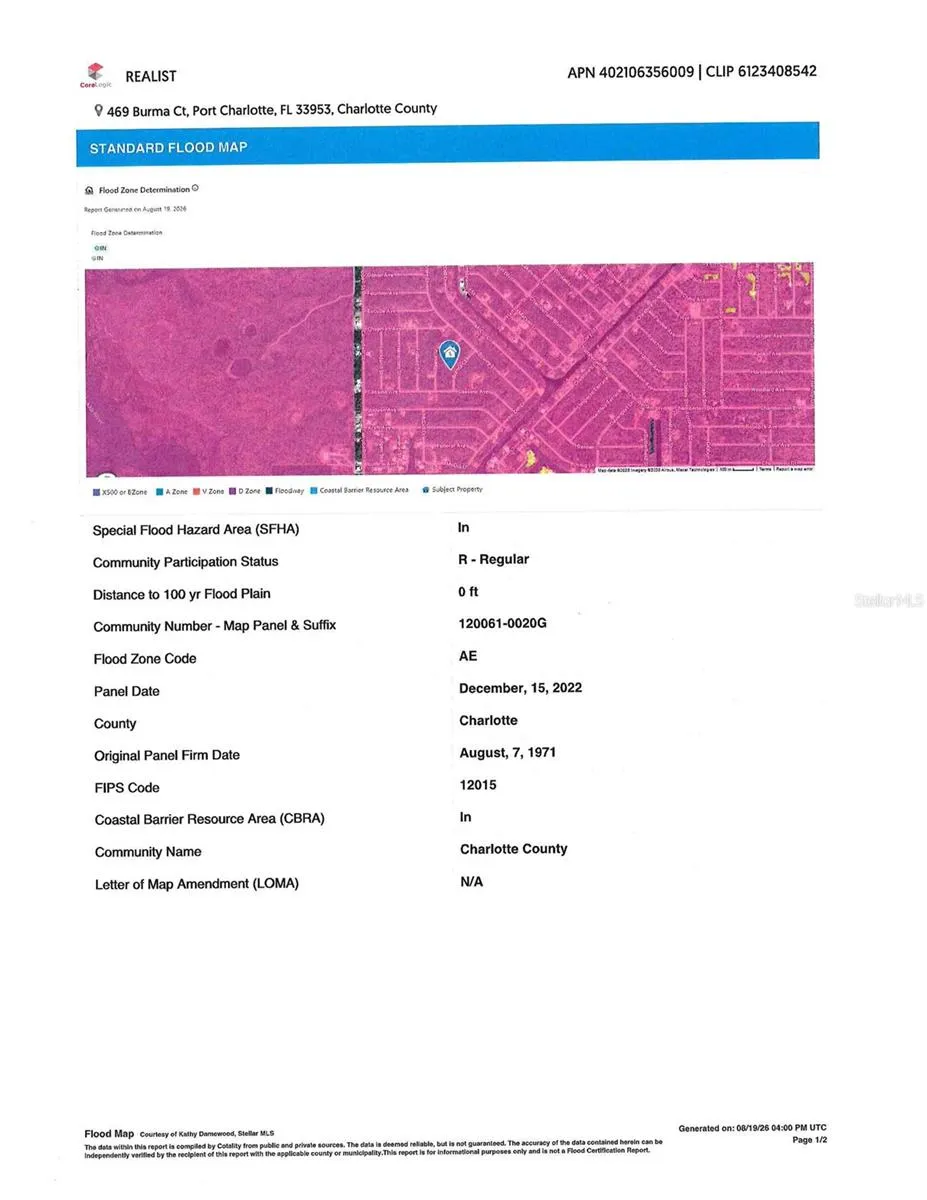The image size is (927, 1200).
Task: Click the 469 Burma Ct address line
Action: 272,109
